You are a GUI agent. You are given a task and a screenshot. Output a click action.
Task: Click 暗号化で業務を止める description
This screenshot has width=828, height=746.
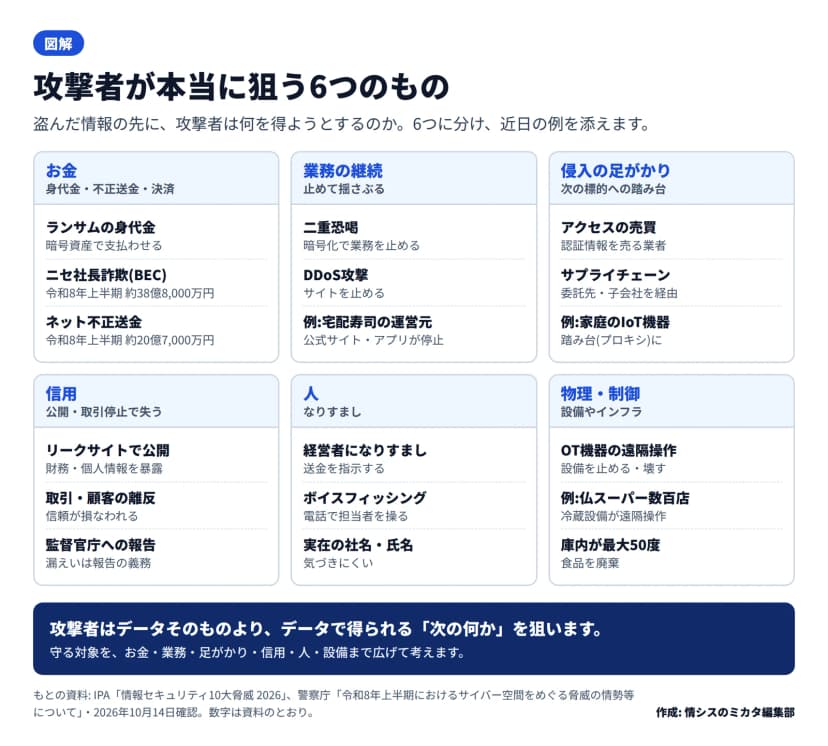361,245
